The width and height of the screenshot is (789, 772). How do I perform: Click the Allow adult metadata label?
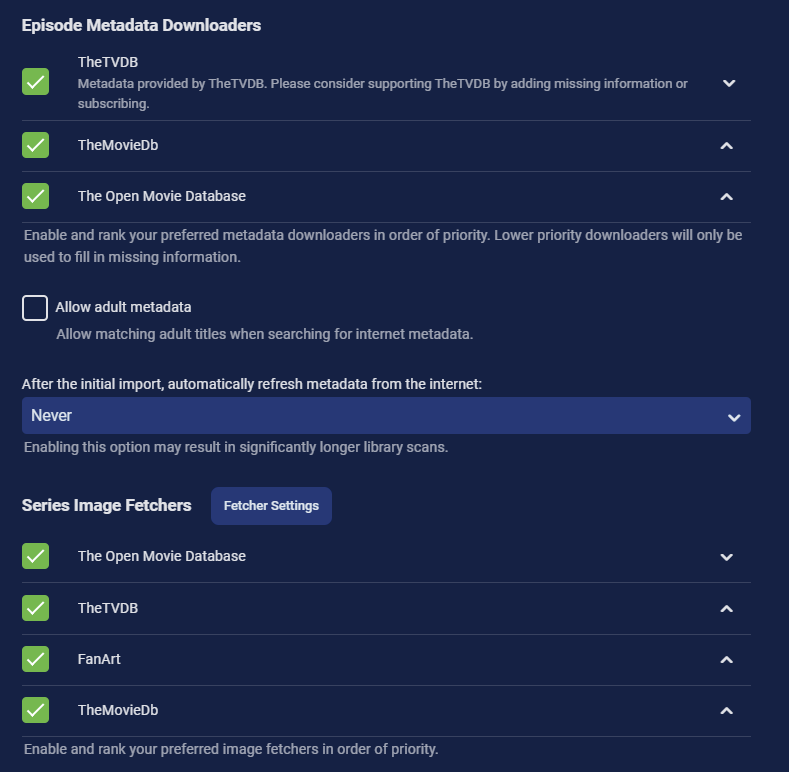[123, 307]
